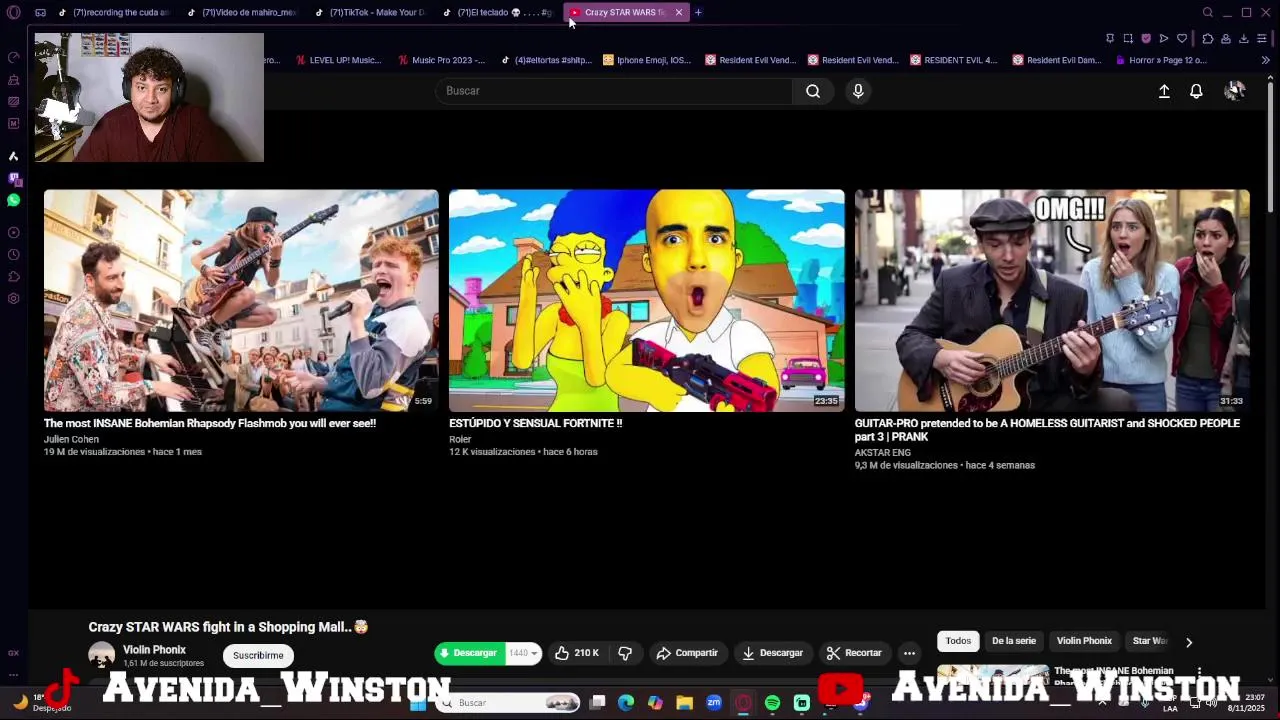1280x720 pixels.
Task: Open the browser downloads arrow icon
Action: point(1244,38)
